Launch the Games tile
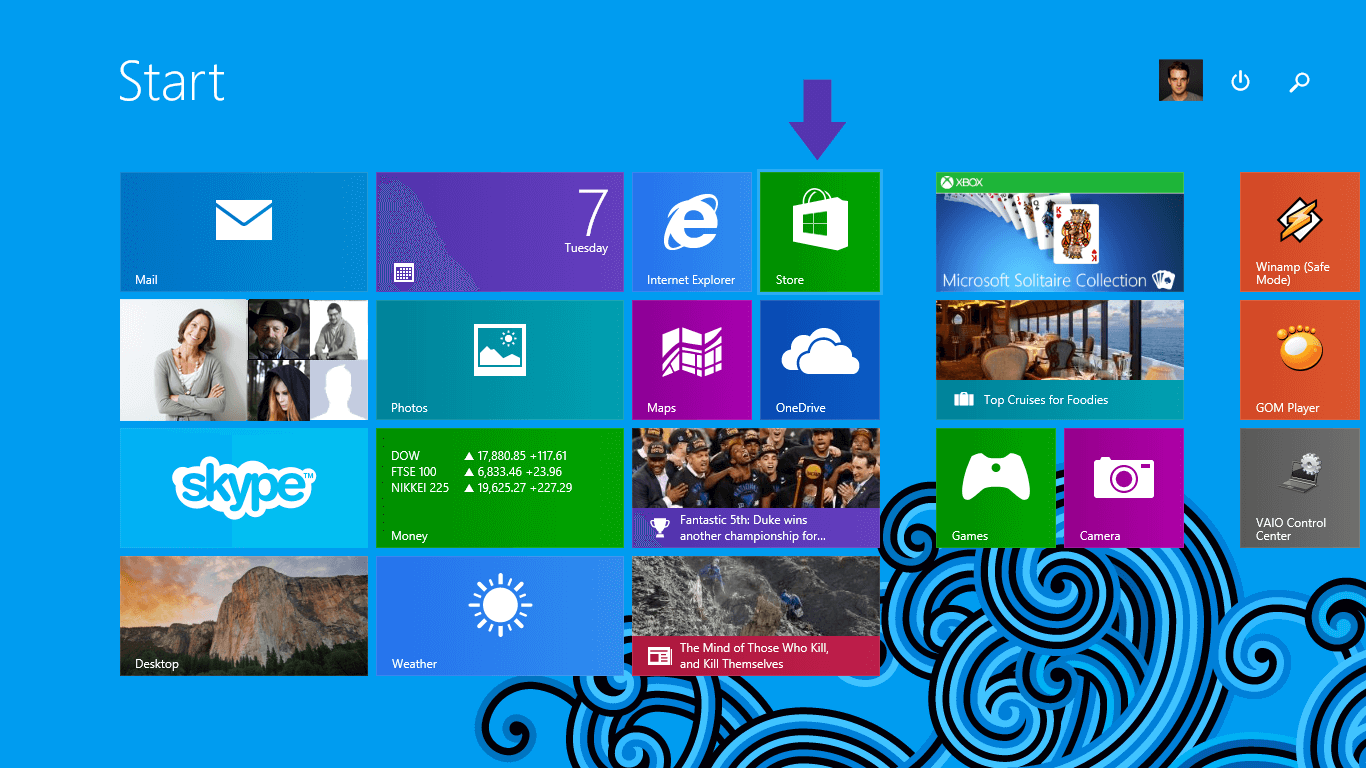Viewport: 1366px width, 768px height. click(996, 488)
